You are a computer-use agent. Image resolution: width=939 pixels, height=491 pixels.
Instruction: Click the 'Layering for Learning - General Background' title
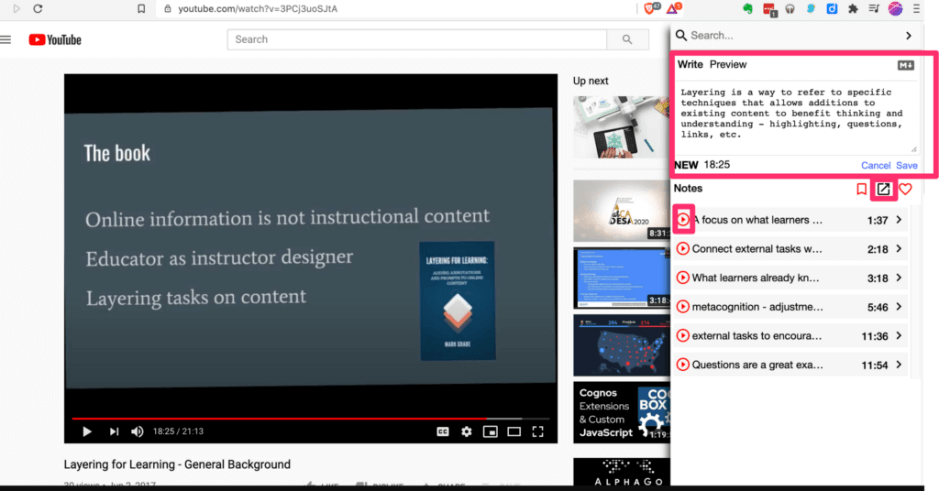[x=177, y=465]
